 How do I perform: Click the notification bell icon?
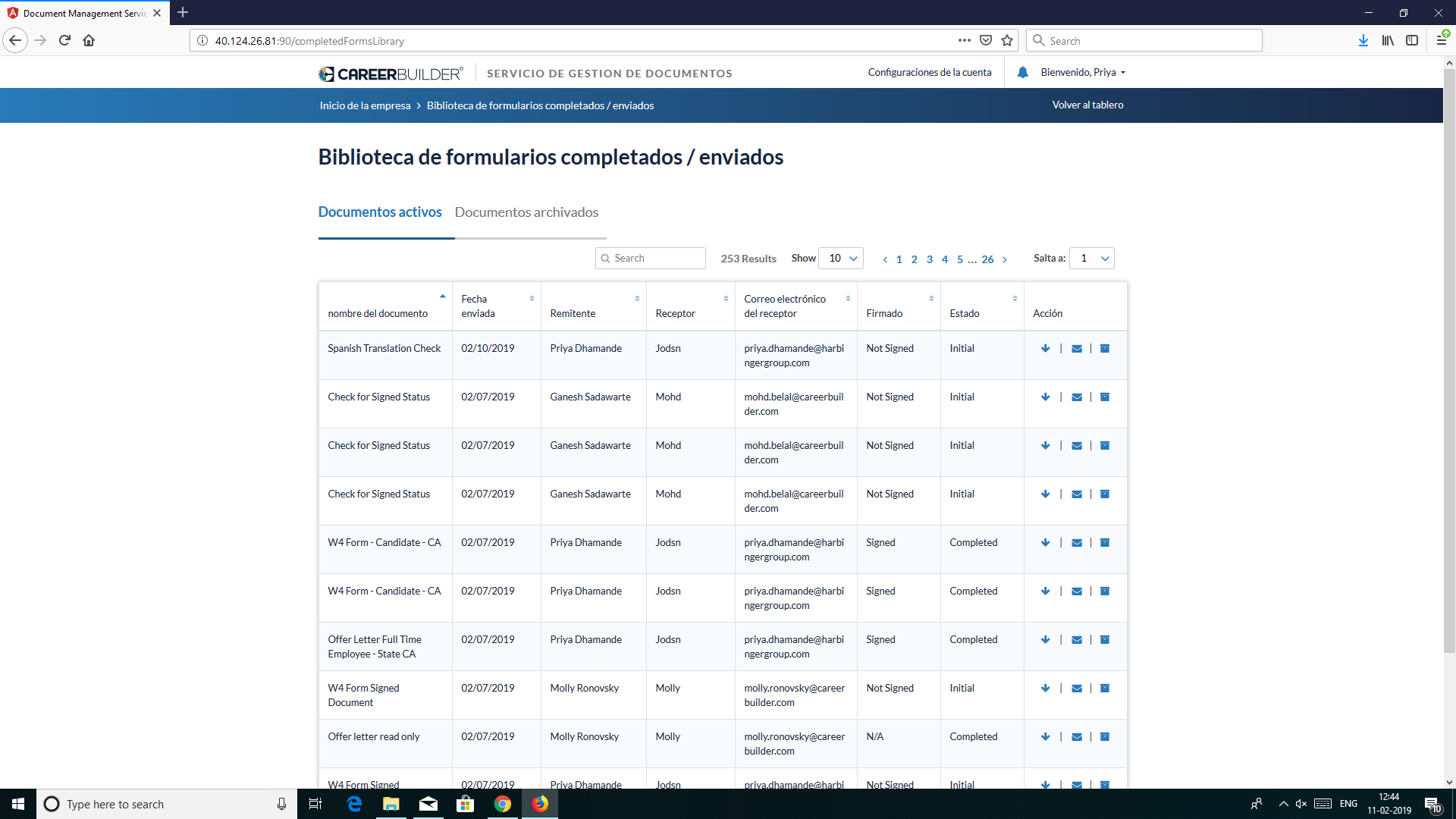click(1022, 73)
